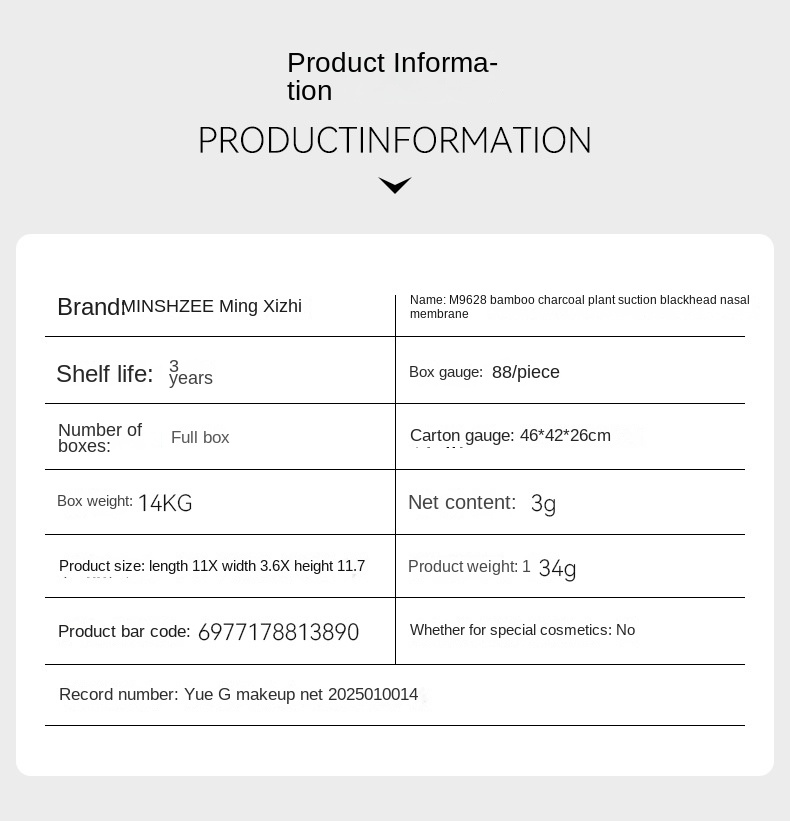Click the PRODUCTINFORMATION heading
790x821 pixels.
click(x=395, y=140)
